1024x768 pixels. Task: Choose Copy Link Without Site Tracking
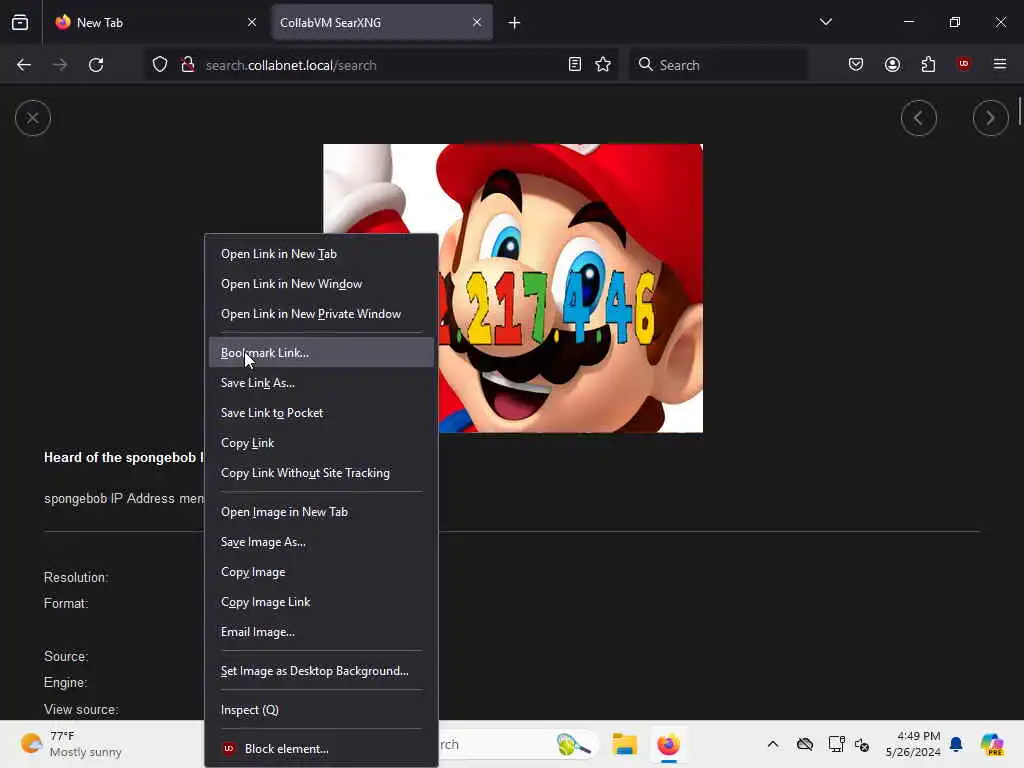coord(321,473)
